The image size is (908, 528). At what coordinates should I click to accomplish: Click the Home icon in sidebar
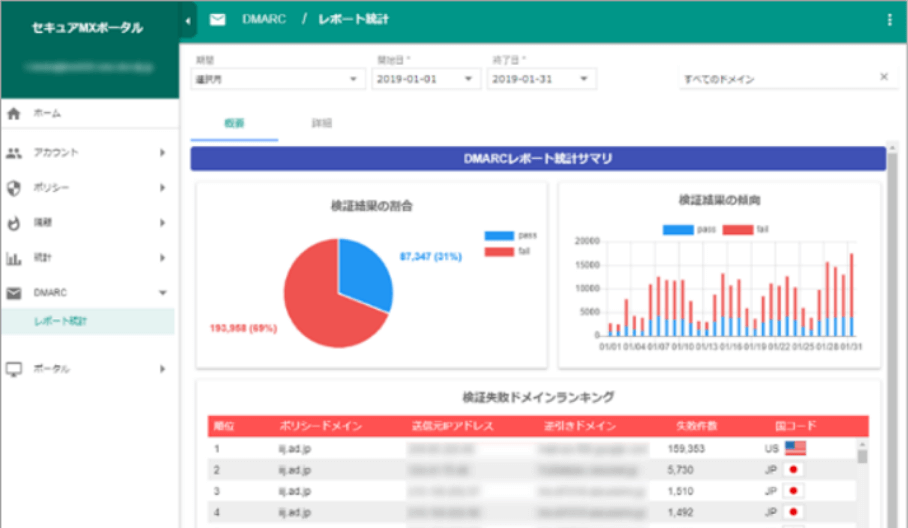(14, 114)
